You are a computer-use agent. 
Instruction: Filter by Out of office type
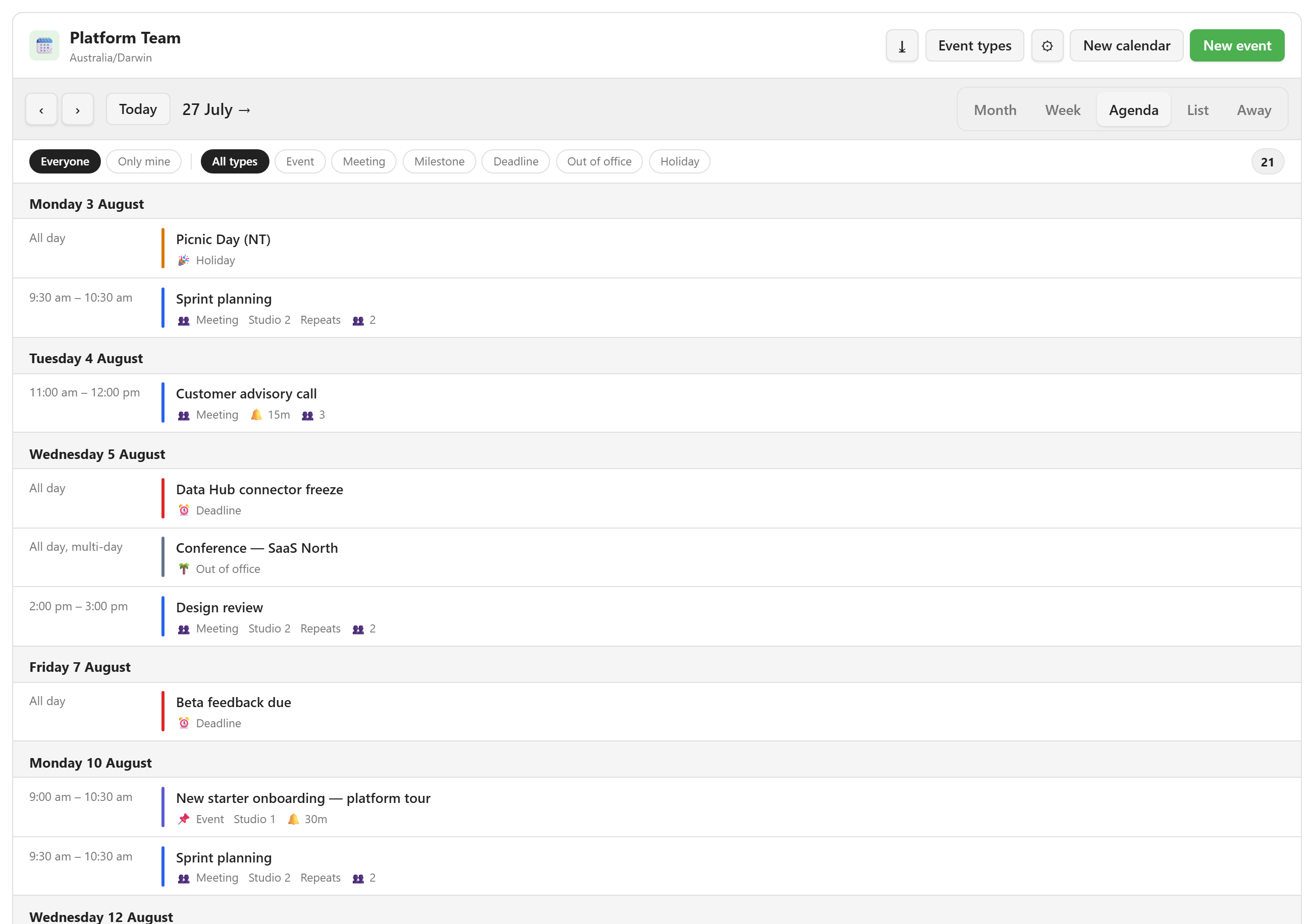[599, 161]
